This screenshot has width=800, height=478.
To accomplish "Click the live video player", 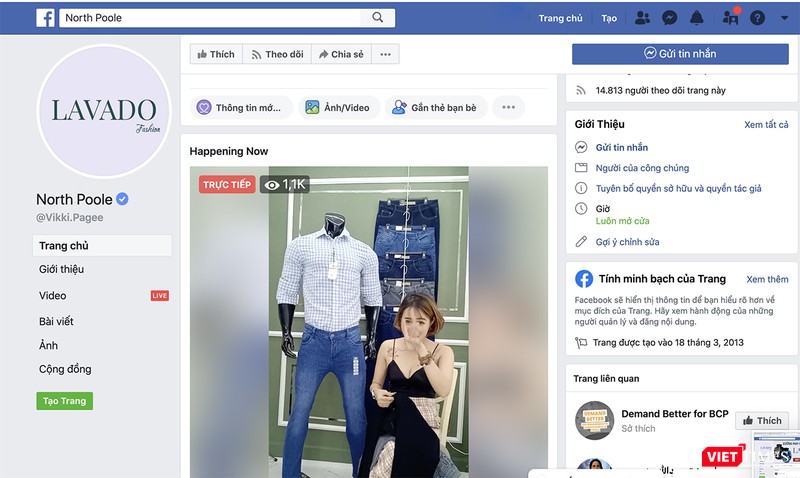I will [369, 322].
